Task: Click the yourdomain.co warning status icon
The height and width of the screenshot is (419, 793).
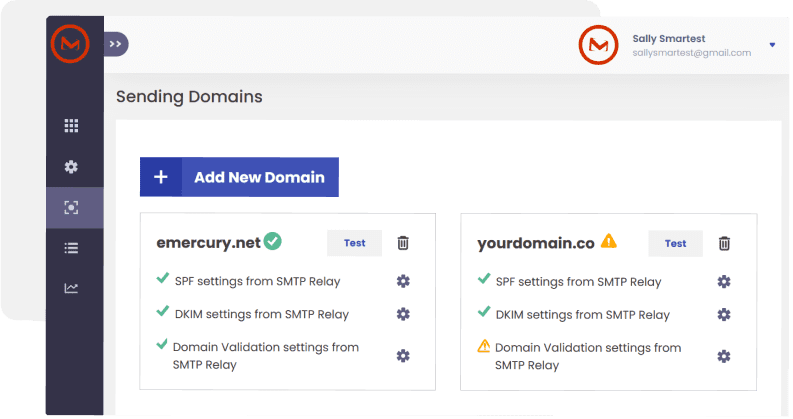Action: click(609, 241)
